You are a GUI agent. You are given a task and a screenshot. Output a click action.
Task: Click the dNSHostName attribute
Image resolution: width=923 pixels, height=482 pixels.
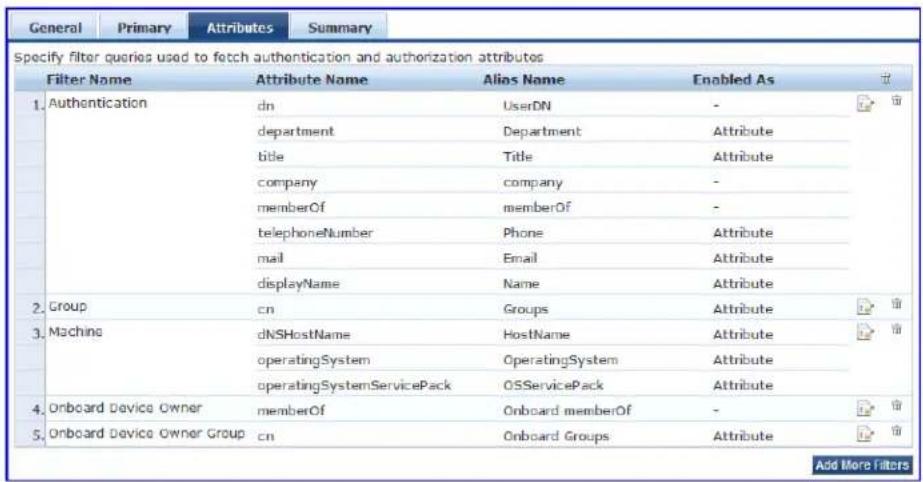click(x=304, y=334)
